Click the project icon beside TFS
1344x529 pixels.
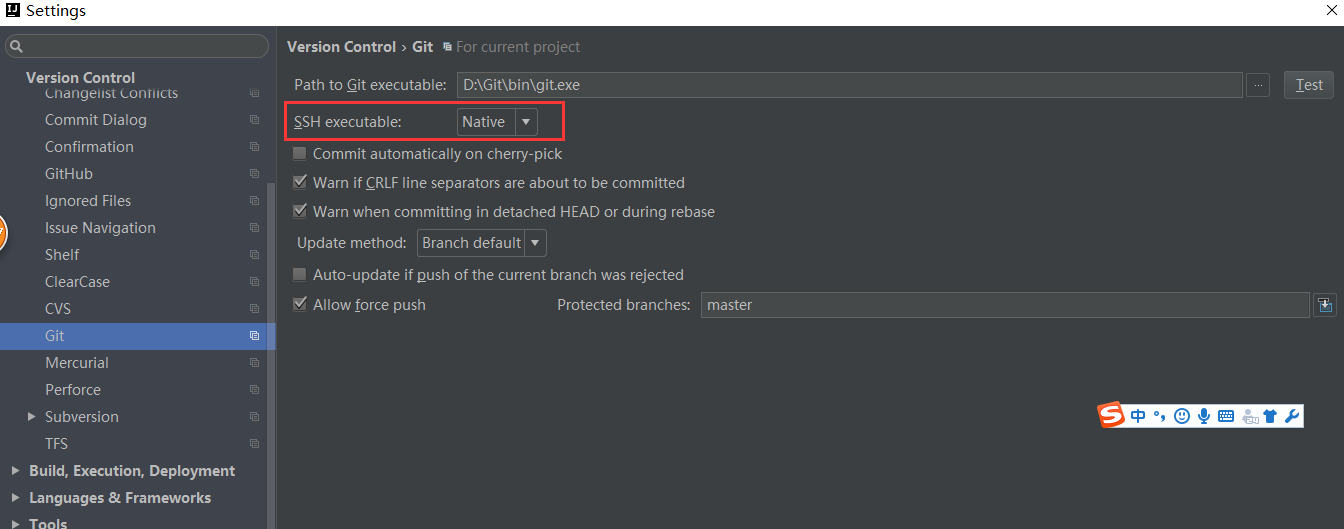(x=254, y=444)
